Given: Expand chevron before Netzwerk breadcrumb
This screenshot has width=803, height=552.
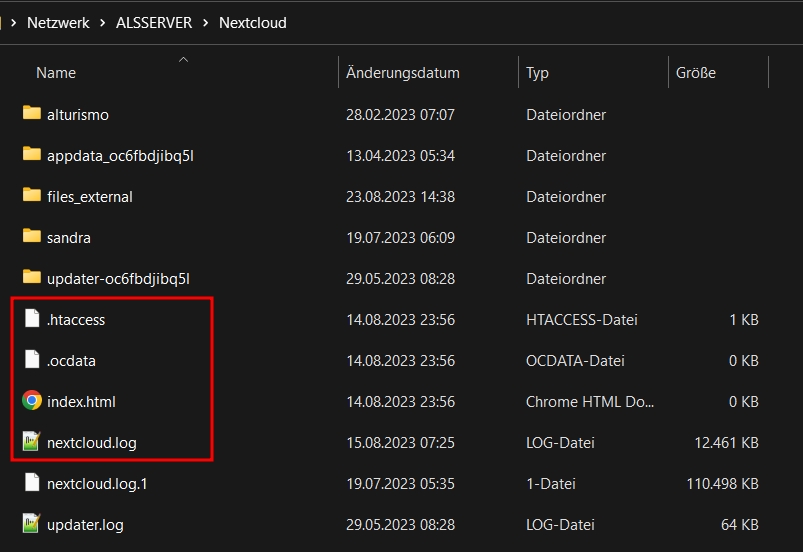Looking at the screenshot, I should 14,23.
